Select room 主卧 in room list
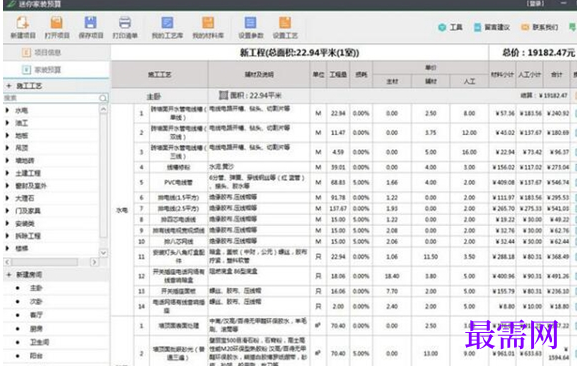 36,288
